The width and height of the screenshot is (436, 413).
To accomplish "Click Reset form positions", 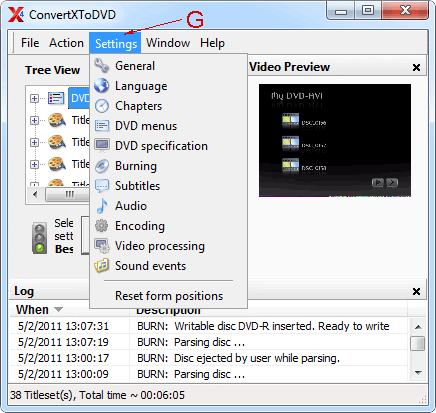I will (x=168, y=296).
